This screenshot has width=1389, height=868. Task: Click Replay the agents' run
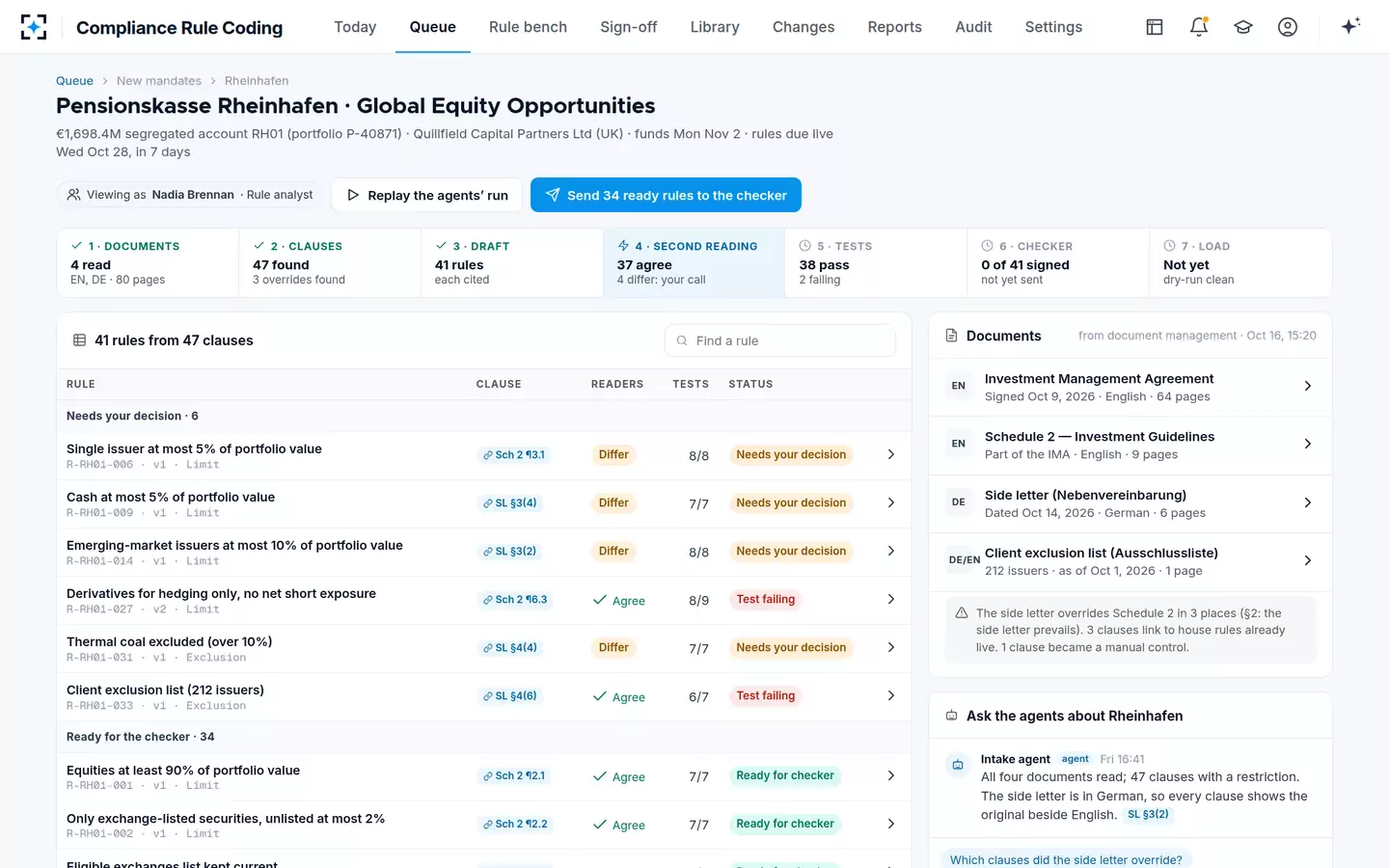pos(427,195)
